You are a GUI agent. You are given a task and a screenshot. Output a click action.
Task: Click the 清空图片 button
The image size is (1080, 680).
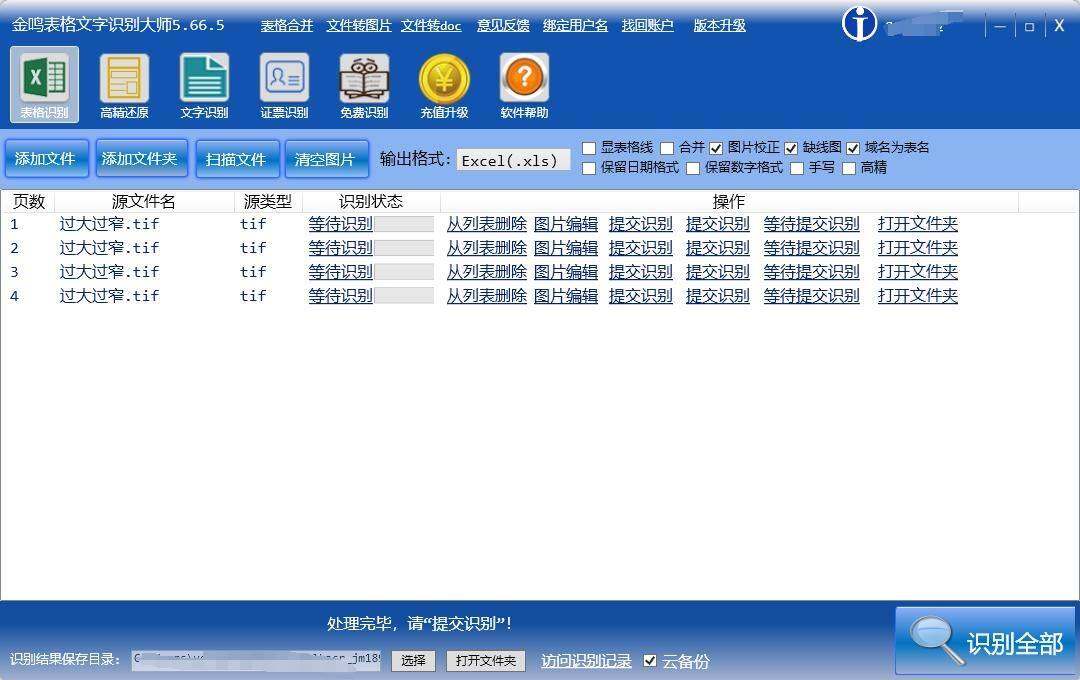325,159
